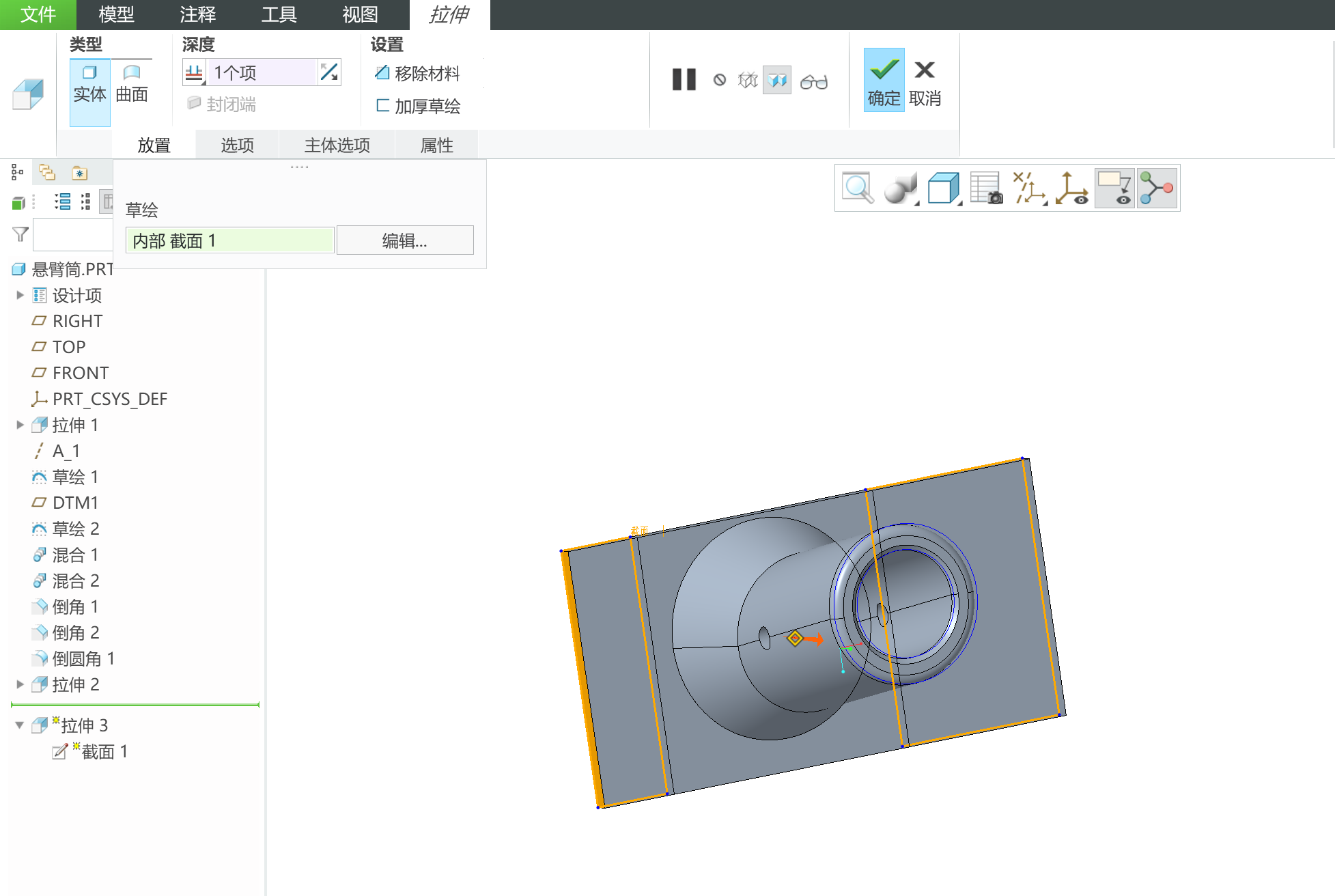
Task: Click the model tree filter search field
Action: pyautogui.click(x=72, y=235)
